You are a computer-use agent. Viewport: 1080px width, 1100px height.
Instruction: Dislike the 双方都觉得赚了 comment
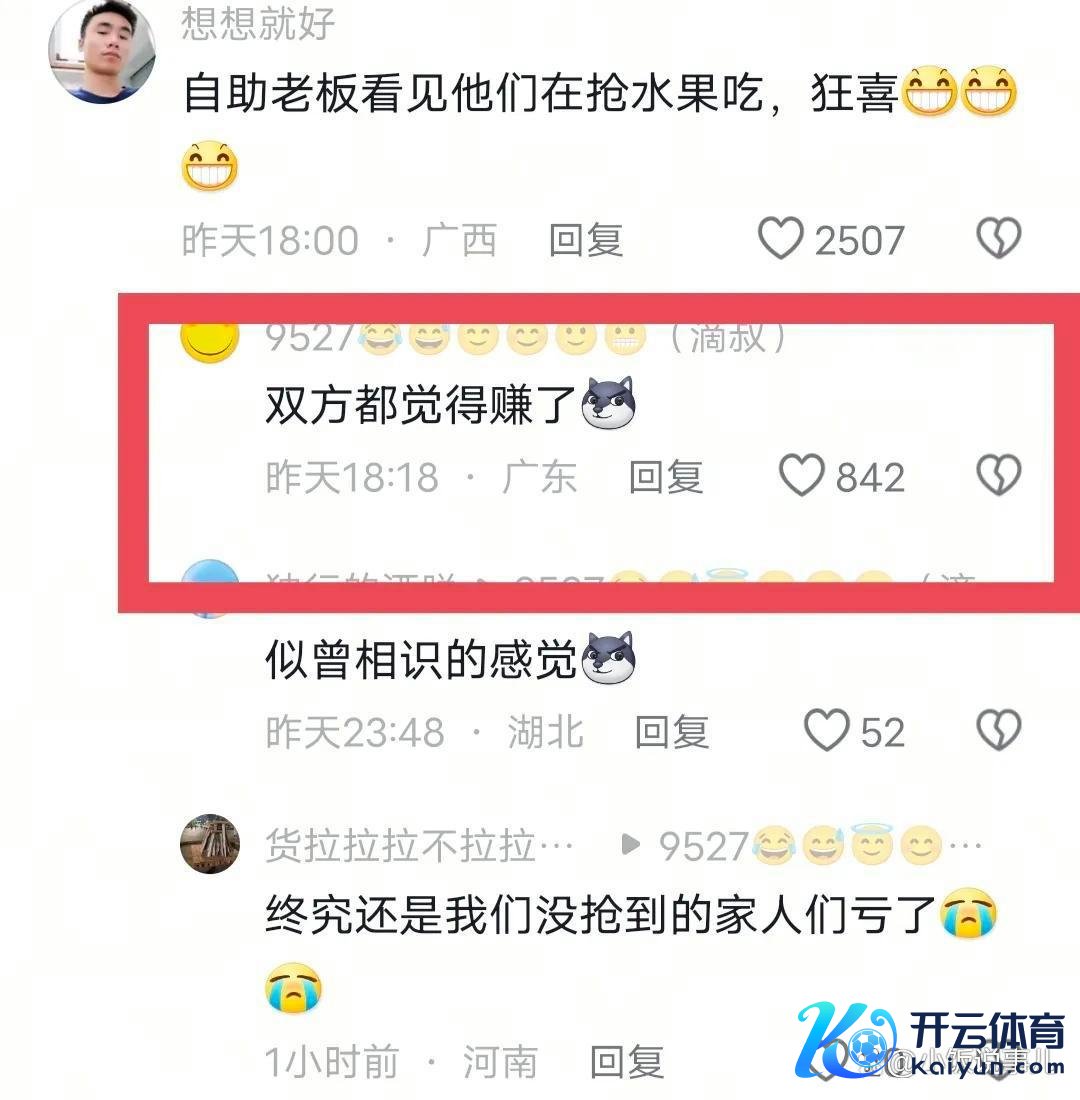tap(999, 476)
